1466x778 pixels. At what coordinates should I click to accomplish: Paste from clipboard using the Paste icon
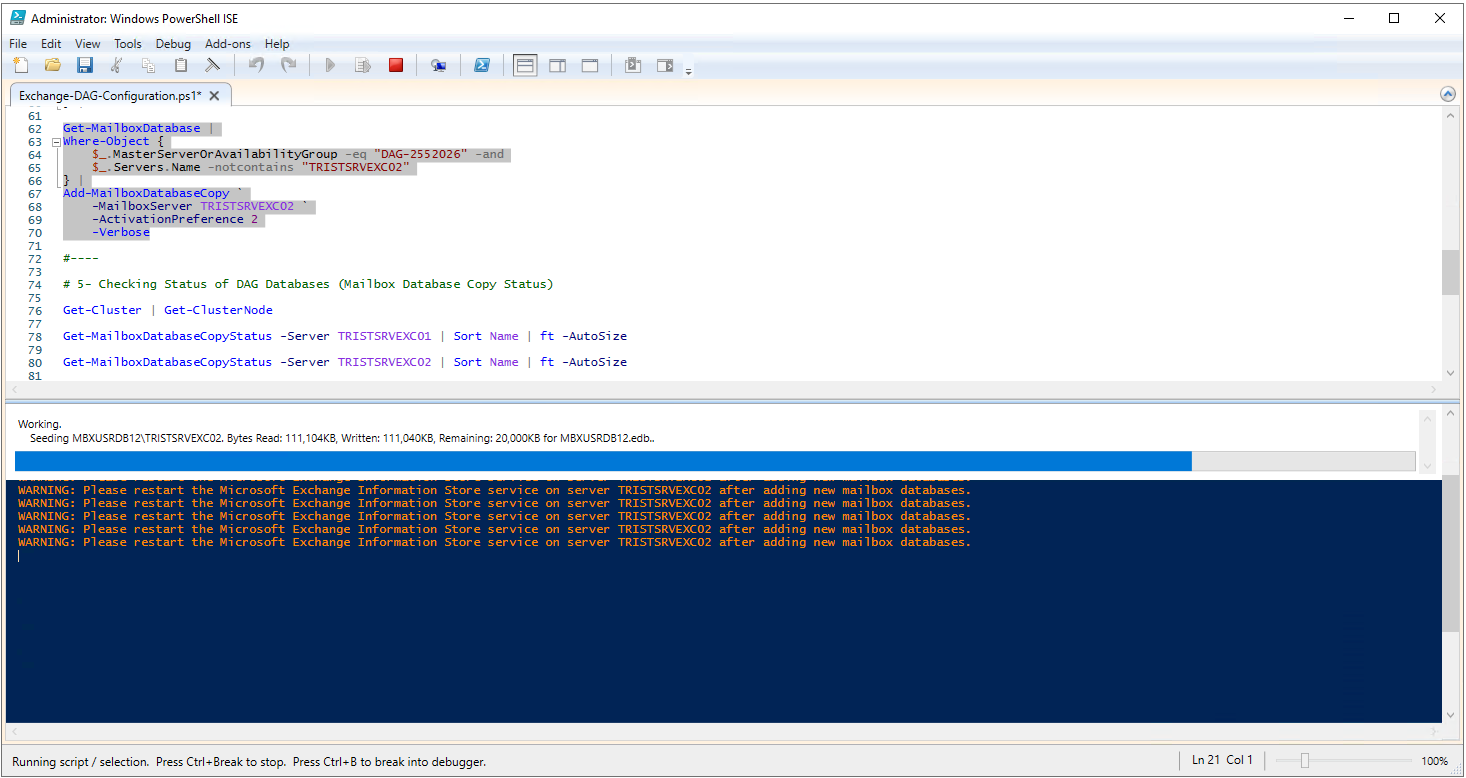click(x=181, y=66)
